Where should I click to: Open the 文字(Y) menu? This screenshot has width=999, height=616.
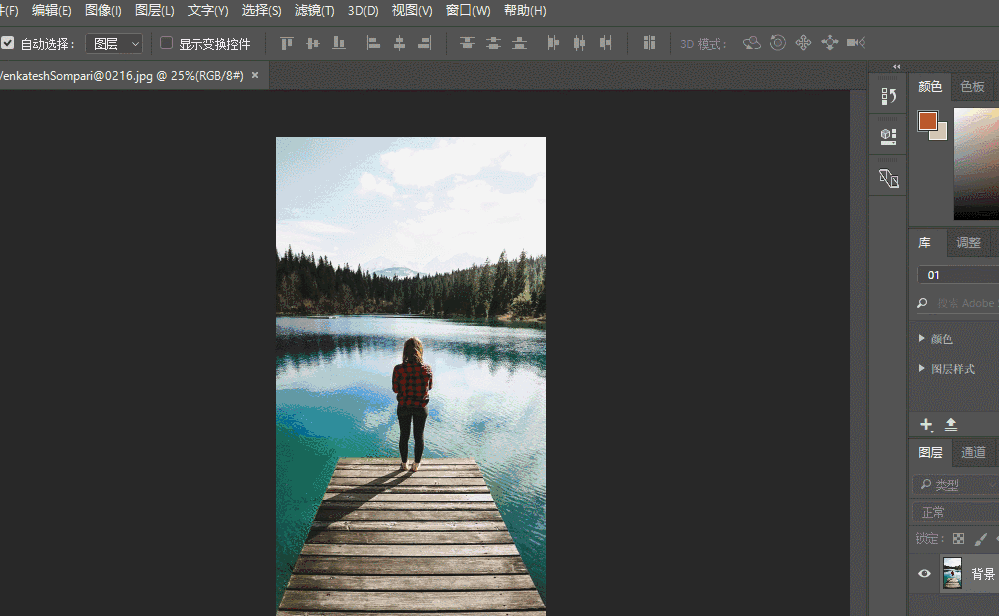(208, 11)
